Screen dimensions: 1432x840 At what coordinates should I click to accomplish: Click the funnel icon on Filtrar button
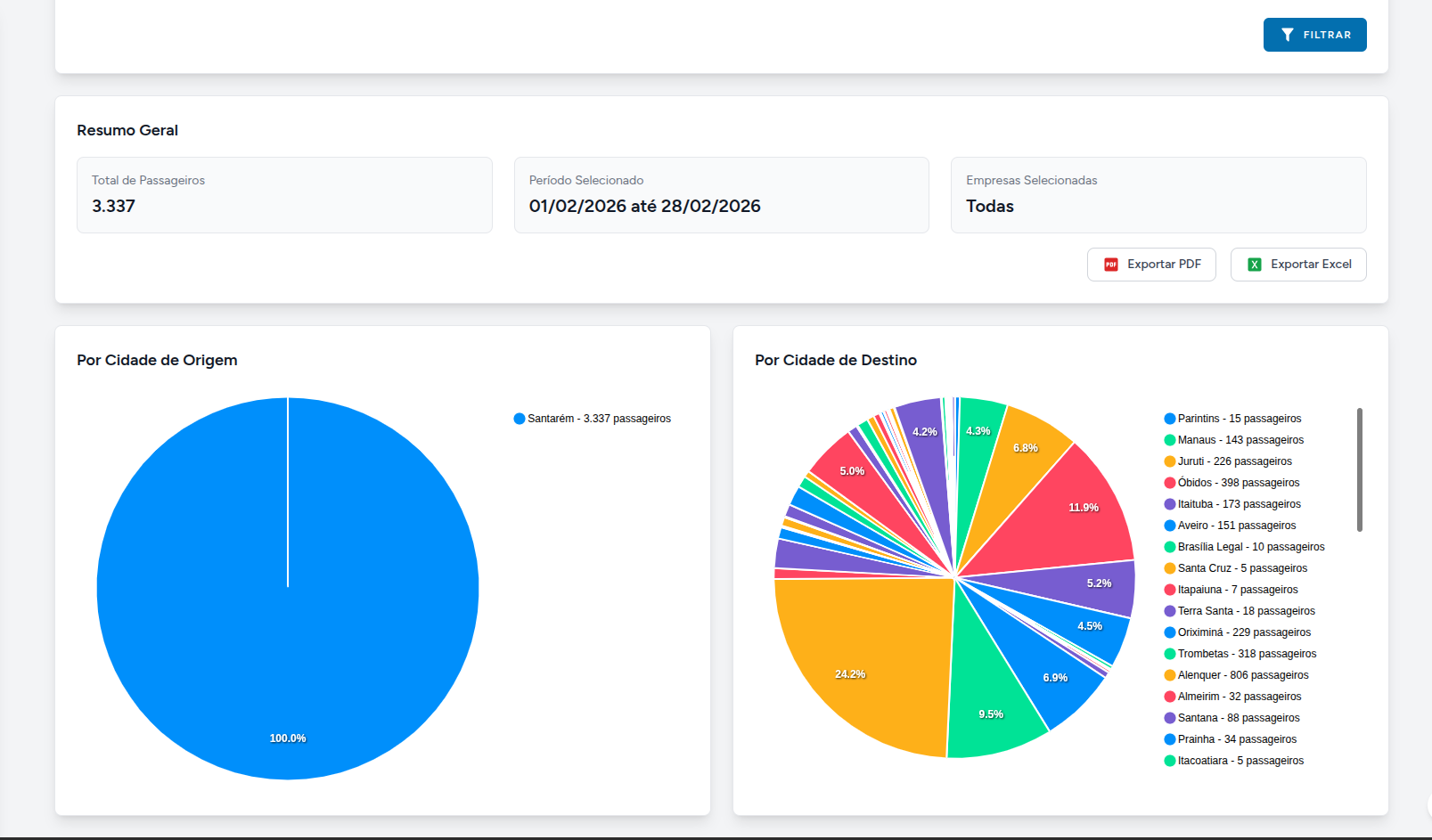click(x=1288, y=35)
